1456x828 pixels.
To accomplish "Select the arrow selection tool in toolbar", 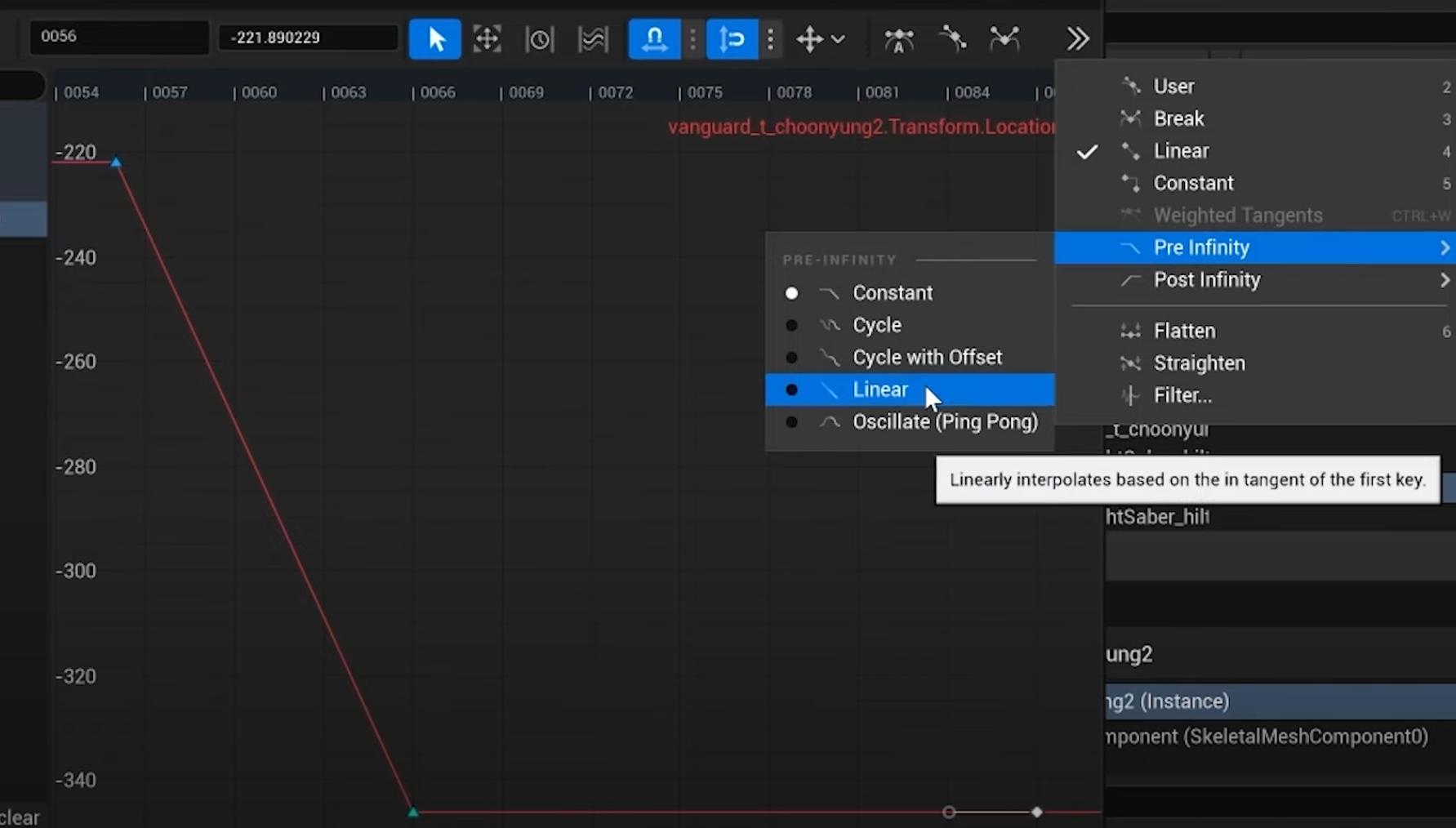I will pyautogui.click(x=434, y=38).
